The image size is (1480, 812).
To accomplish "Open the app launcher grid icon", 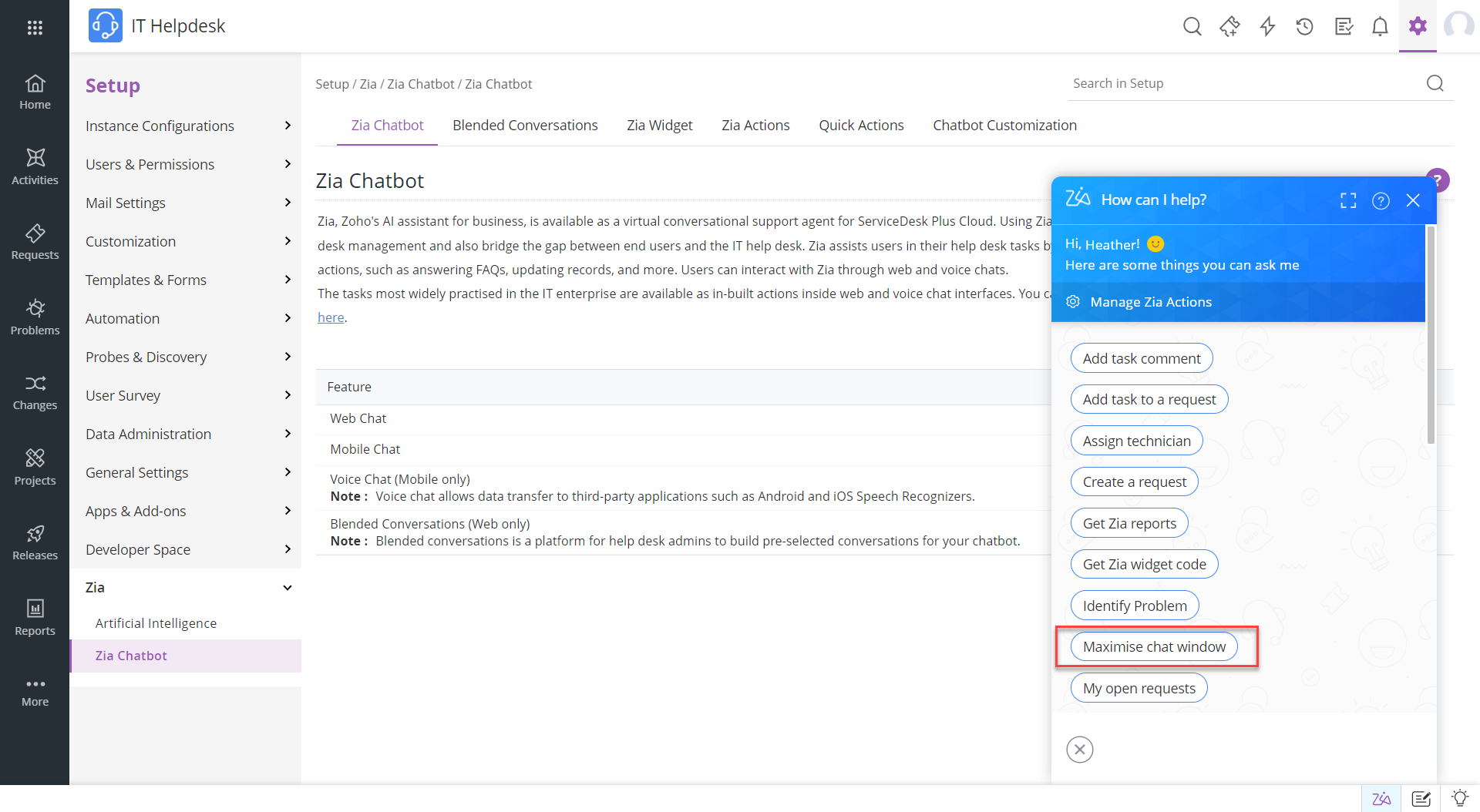I will tap(35, 27).
